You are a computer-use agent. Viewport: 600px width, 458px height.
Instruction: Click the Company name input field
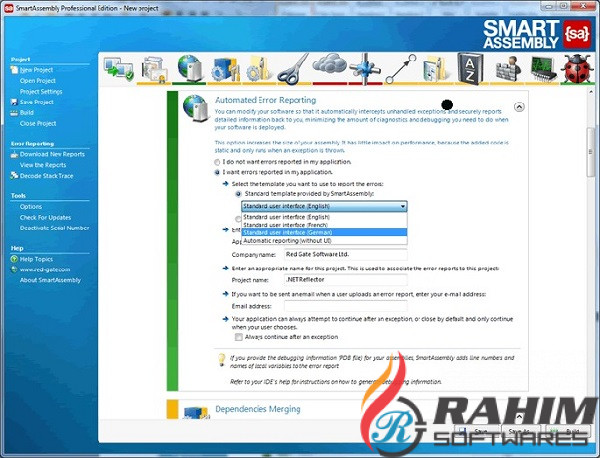346,254
